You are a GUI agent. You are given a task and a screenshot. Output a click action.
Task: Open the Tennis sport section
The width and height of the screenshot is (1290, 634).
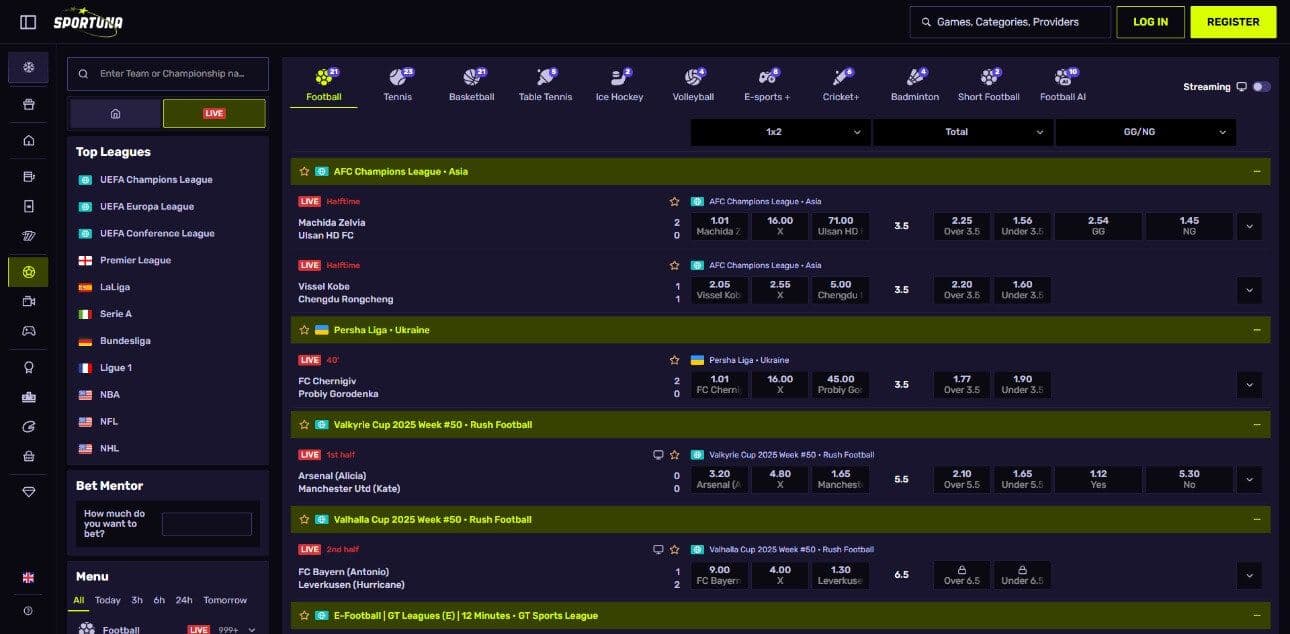(x=398, y=84)
